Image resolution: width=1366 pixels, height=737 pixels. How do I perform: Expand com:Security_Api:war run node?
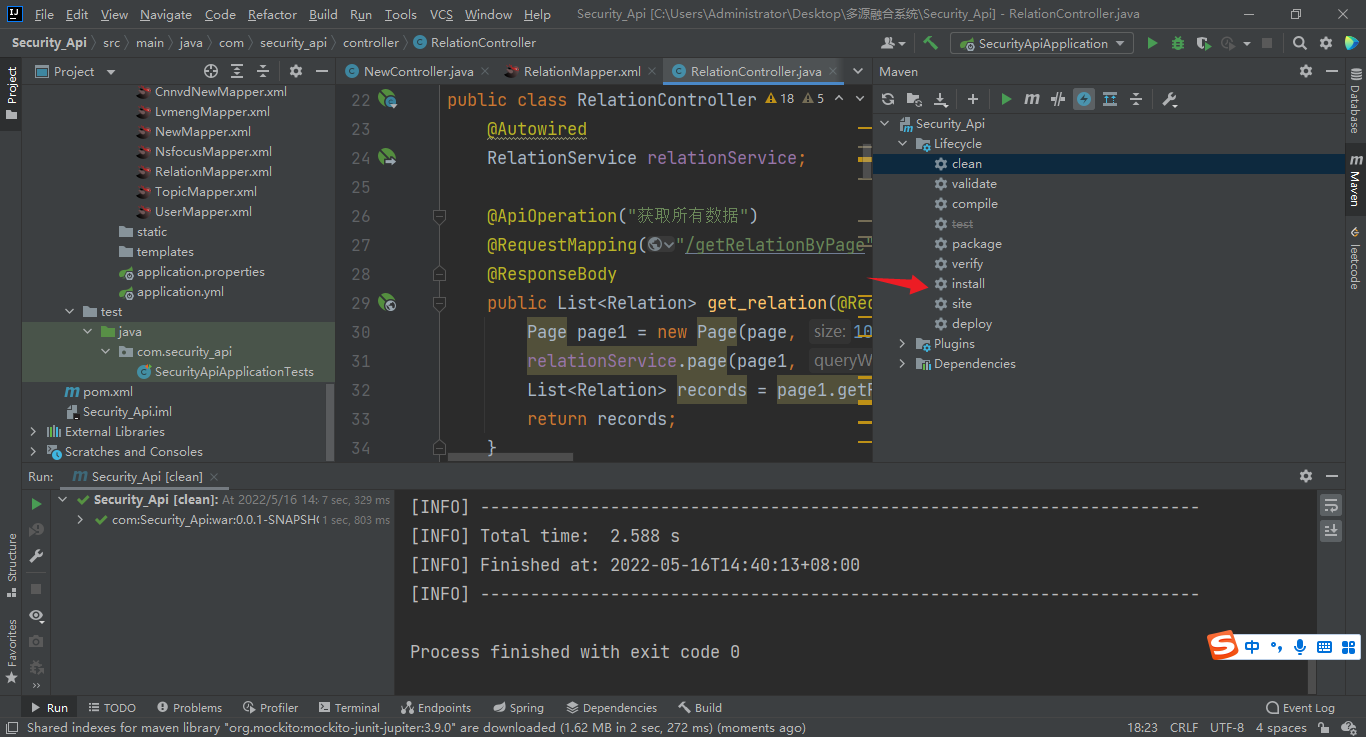80,520
